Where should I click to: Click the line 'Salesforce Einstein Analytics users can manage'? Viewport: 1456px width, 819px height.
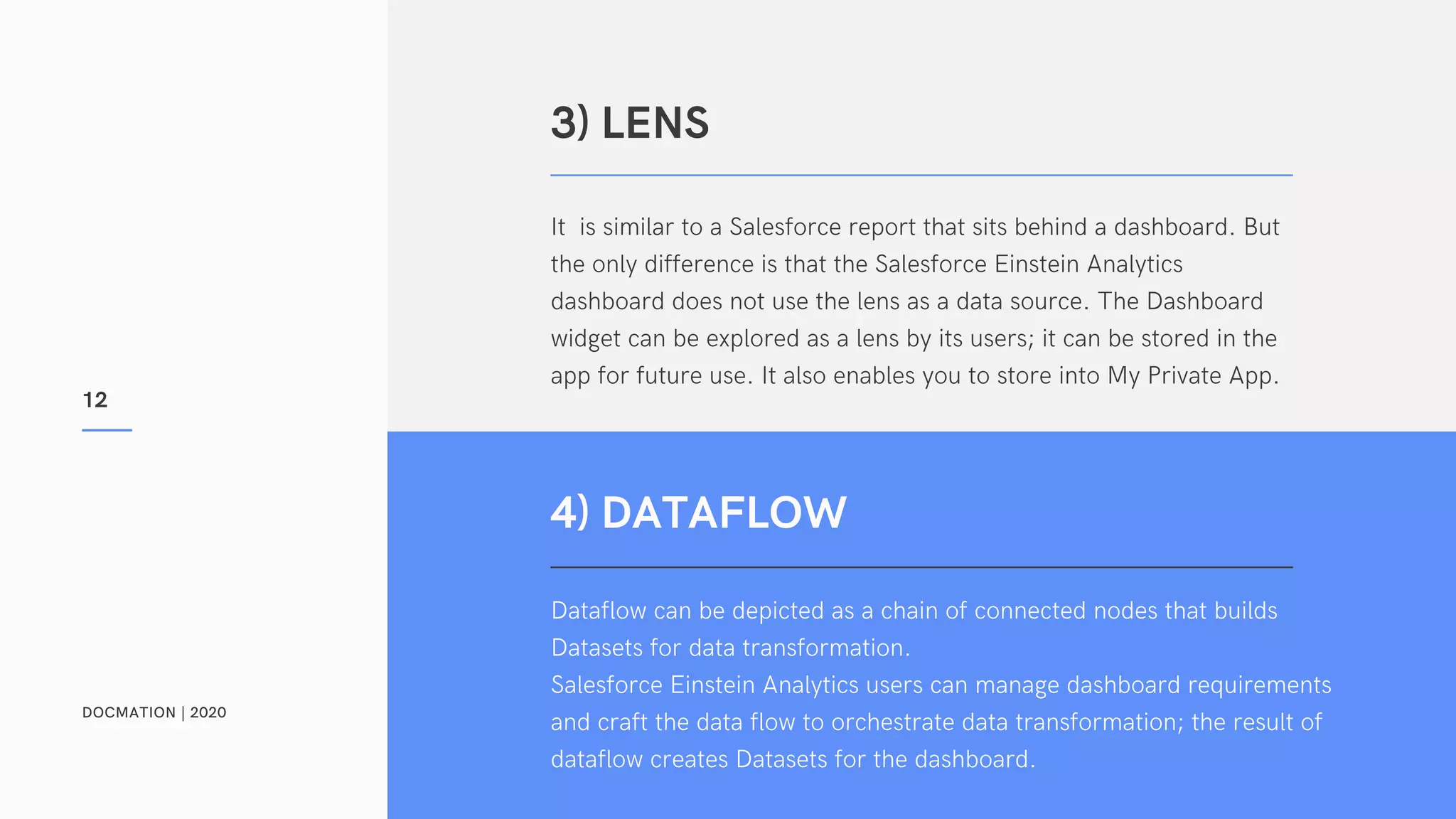point(941,685)
